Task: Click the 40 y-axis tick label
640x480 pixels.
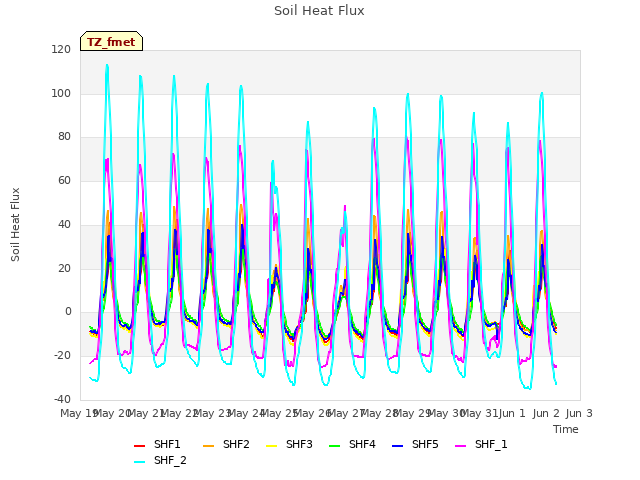Action: tap(64, 224)
